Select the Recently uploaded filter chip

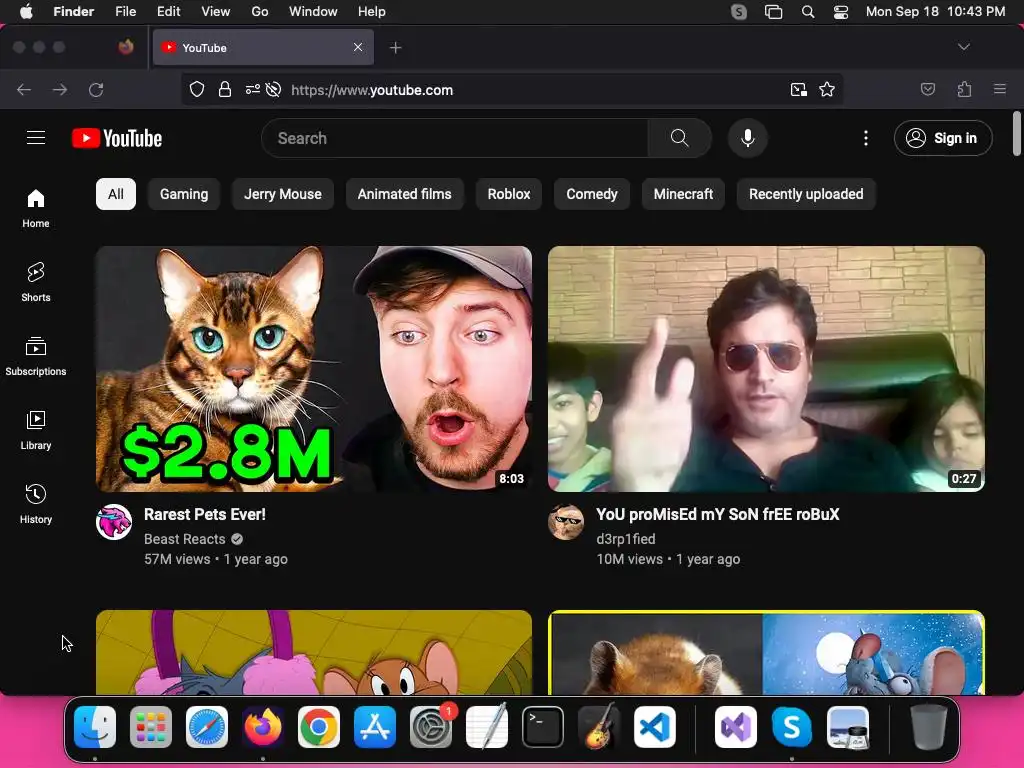[x=806, y=194]
